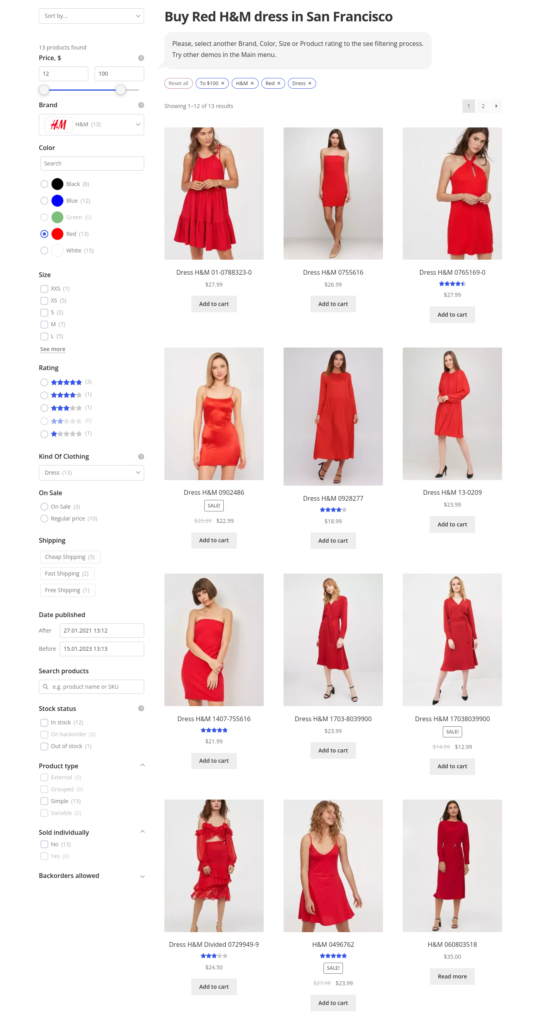Remove the 'H&M' filter chip
Screen dimensions: 535x1024
coord(253,84)
